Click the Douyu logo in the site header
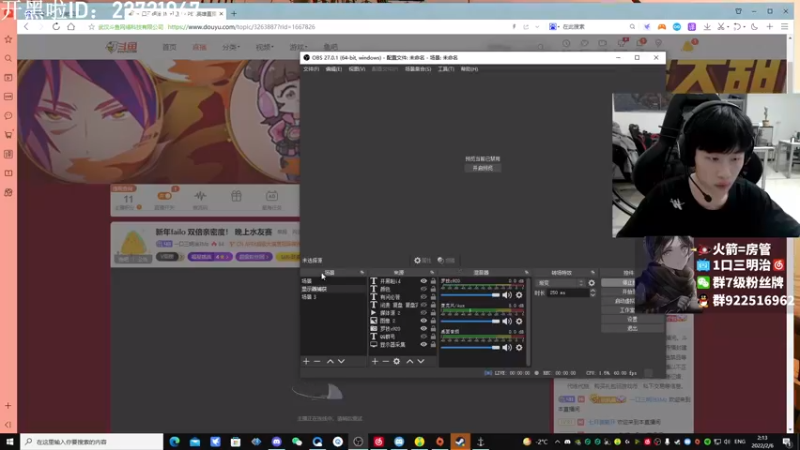 pos(121,47)
